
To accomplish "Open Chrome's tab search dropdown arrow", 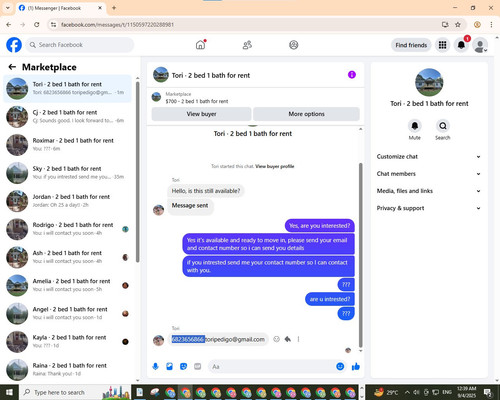I will (7, 8).
